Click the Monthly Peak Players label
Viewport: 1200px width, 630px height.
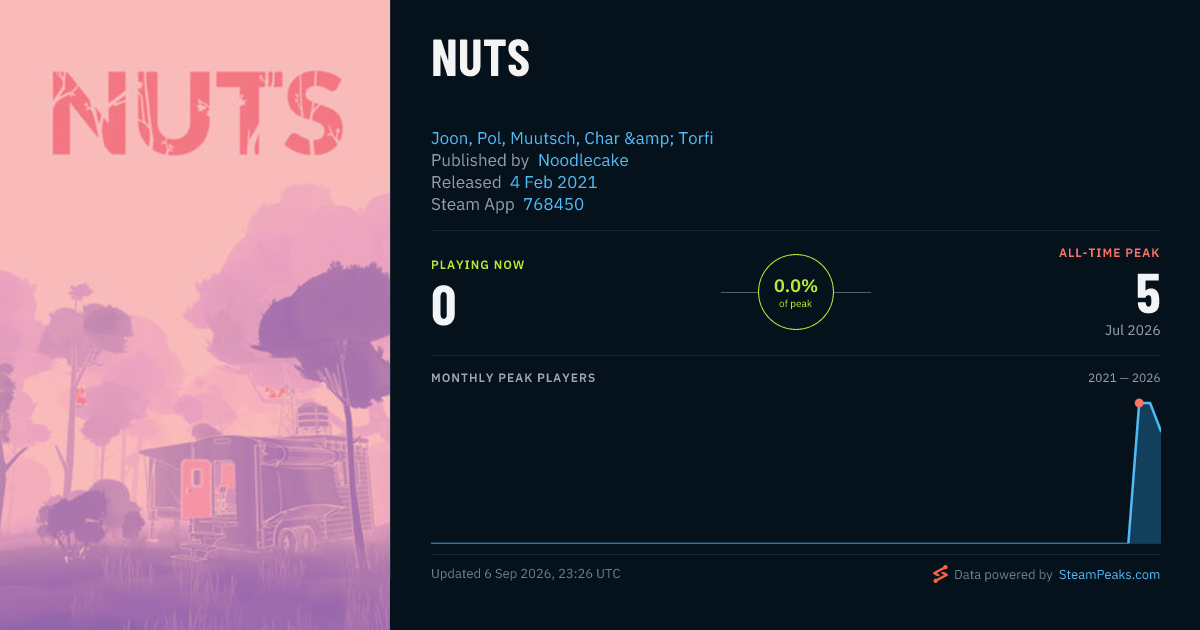[x=513, y=378]
